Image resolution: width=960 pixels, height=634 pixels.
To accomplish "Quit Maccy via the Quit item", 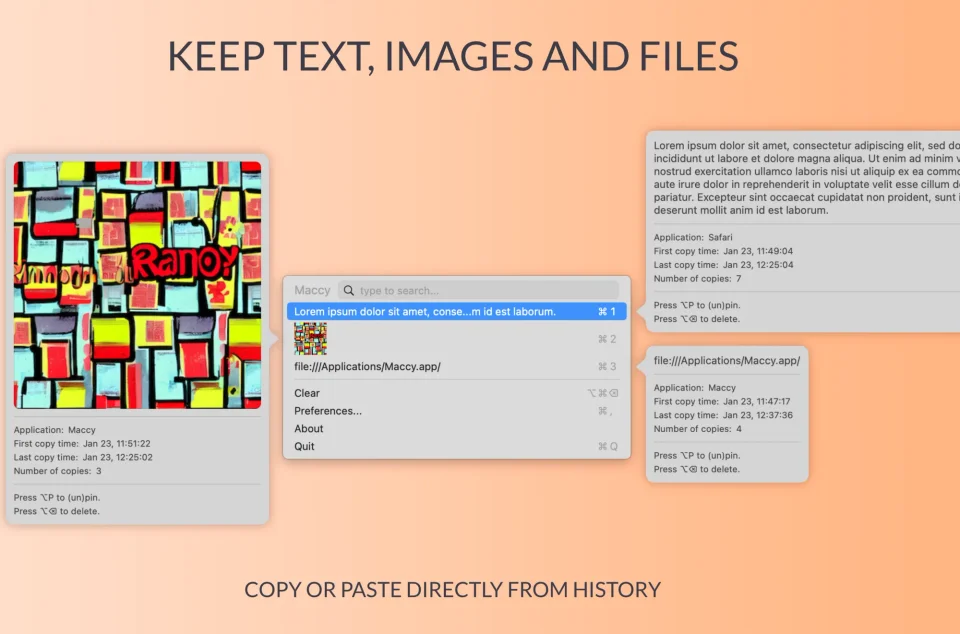I will (x=457, y=446).
